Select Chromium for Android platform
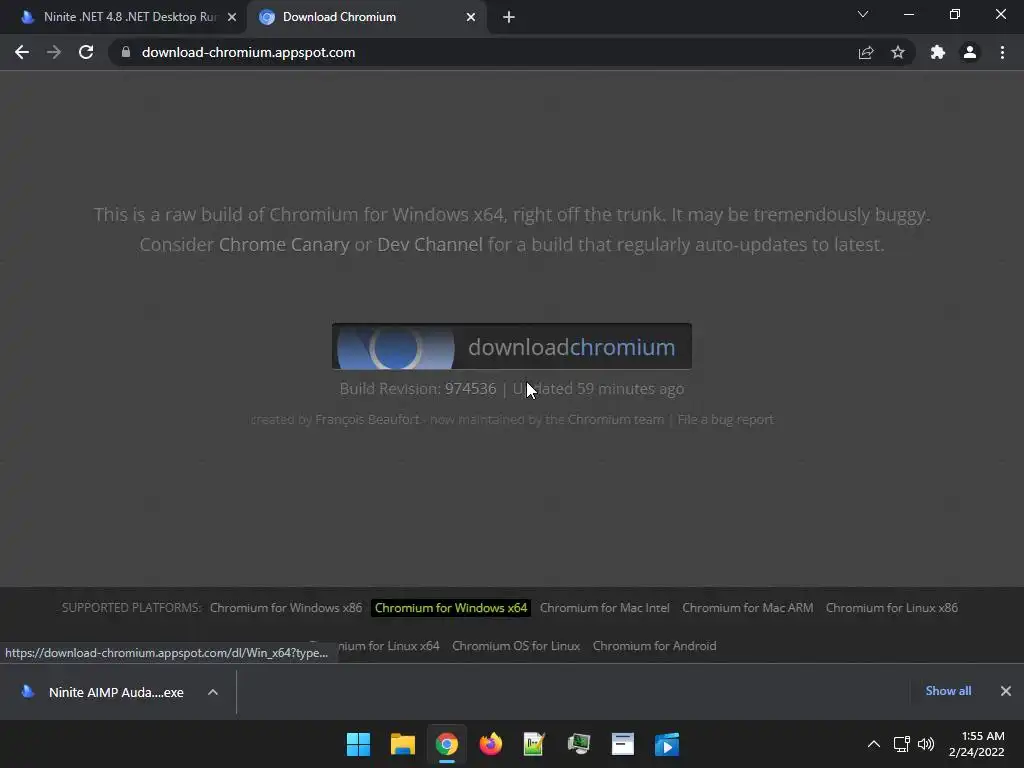Image resolution: width=1024 pixels, height=768 pixels. pyautogui.click(x=654, y=646)
